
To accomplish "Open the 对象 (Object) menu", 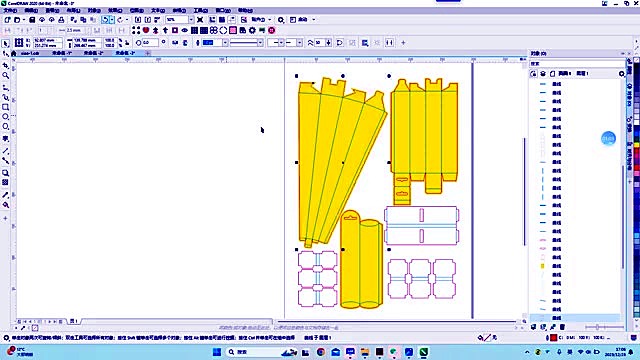I will pos(94,10).
